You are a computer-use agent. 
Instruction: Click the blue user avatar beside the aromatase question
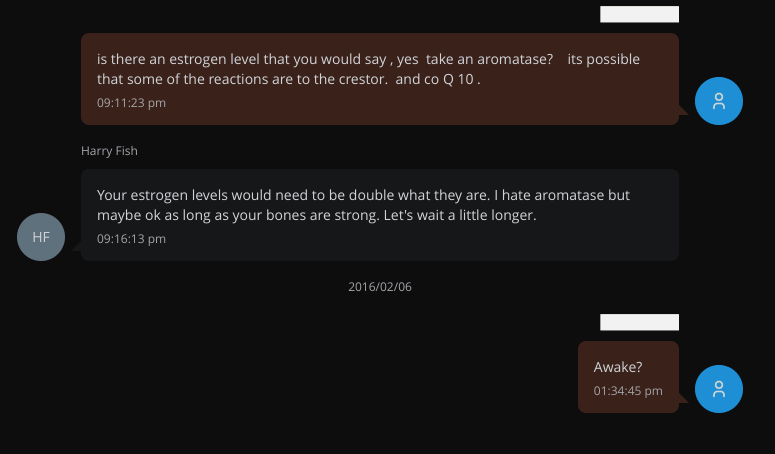[x=718, y=101]
